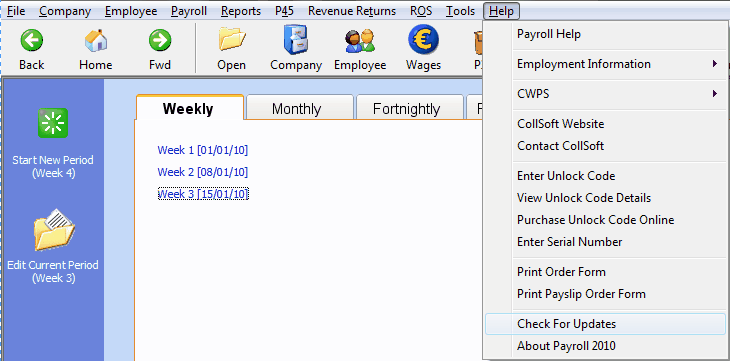Select Check For Updates in Help menu
730x361 pixels.
605,324
